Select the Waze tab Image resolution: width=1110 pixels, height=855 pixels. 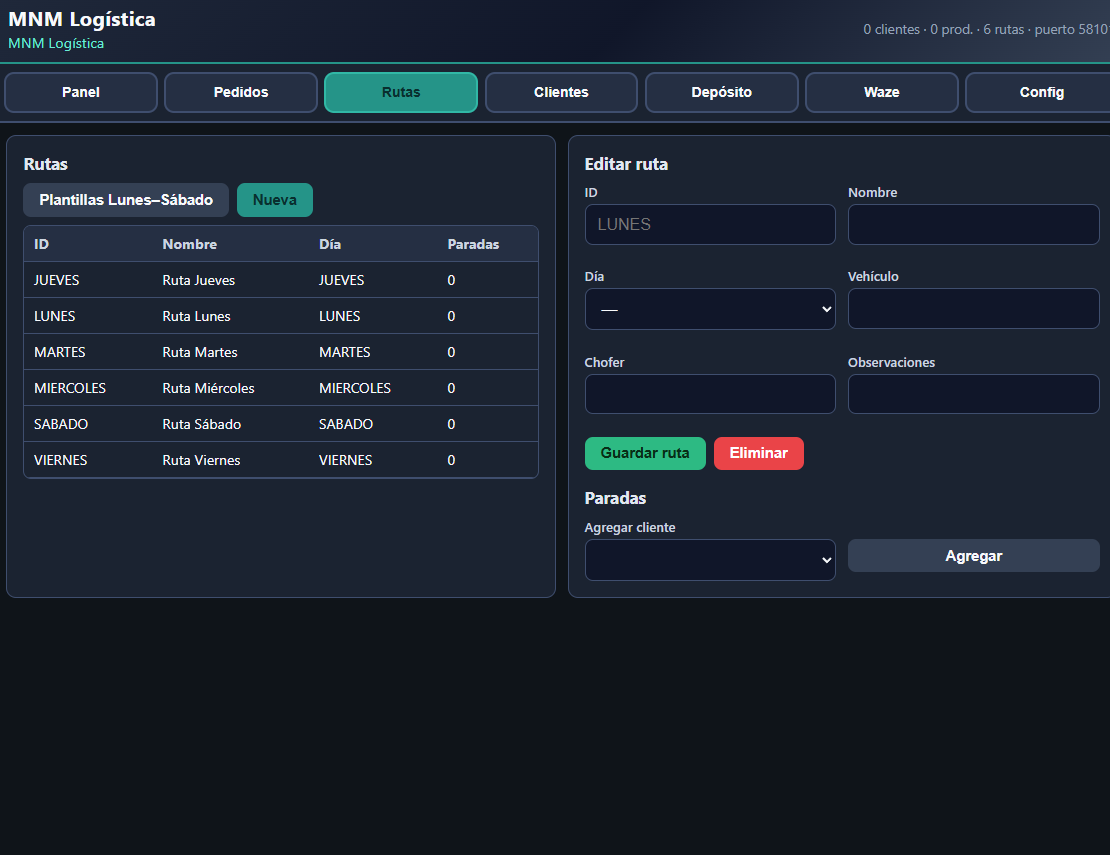pyautogui.click(x=881, y=92)
